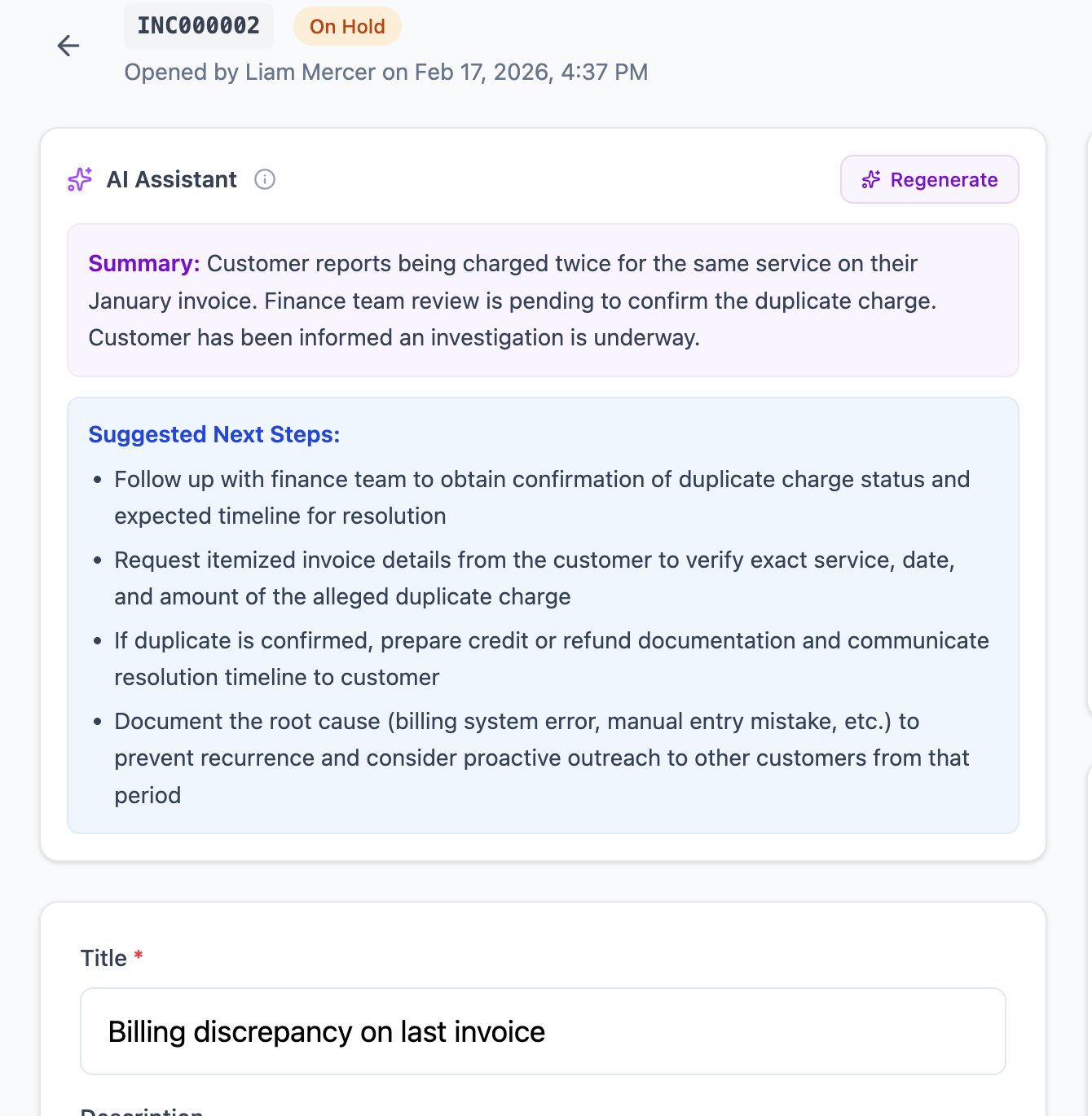The width and height of the screenshot is (1092, 1116).
Task: Select the AI Assistant sparkles icon
Action: 79,179
